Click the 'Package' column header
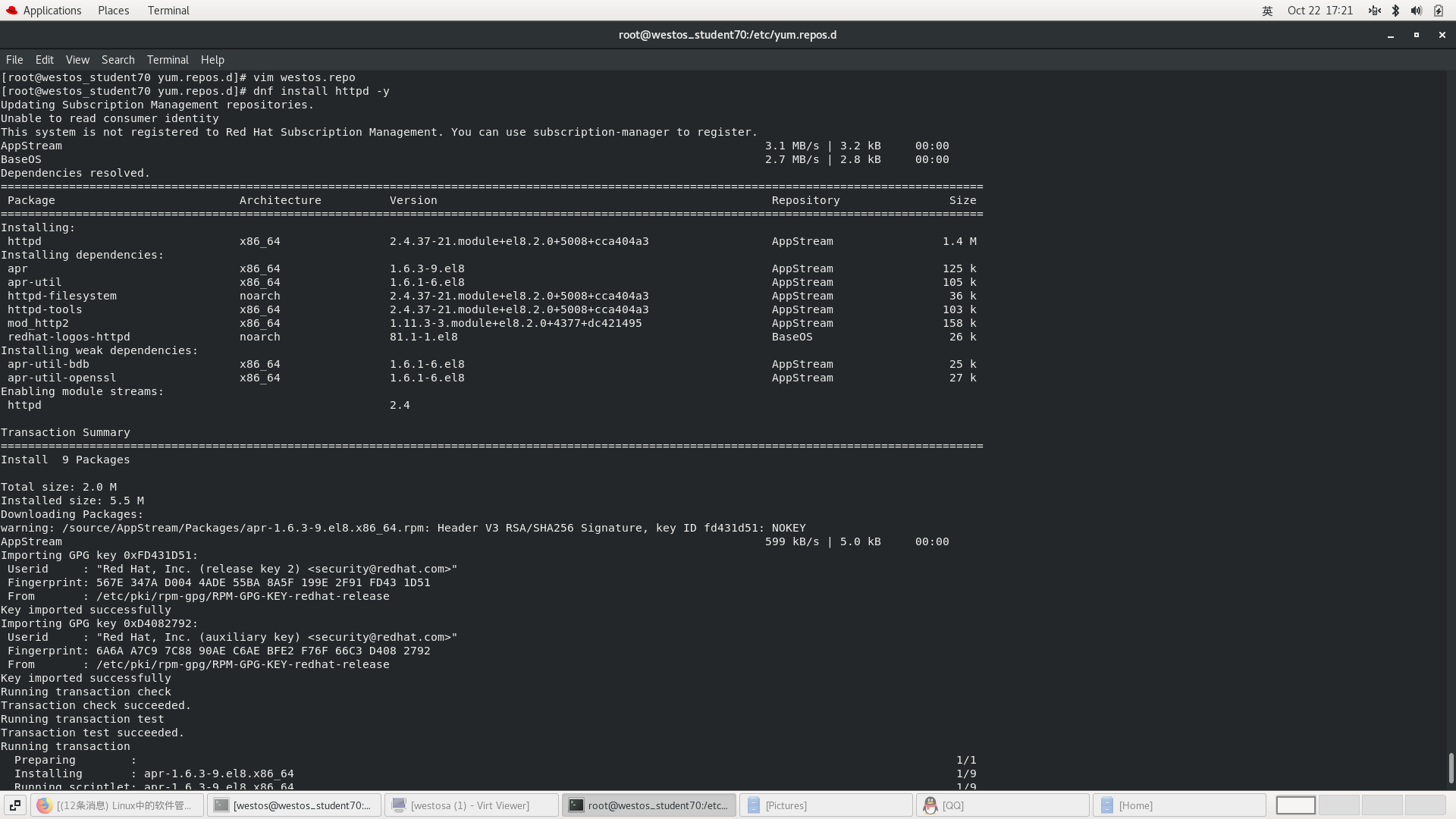Viewport: 1456px width, 819px height. pyautogui.click(x=31, y=200)
